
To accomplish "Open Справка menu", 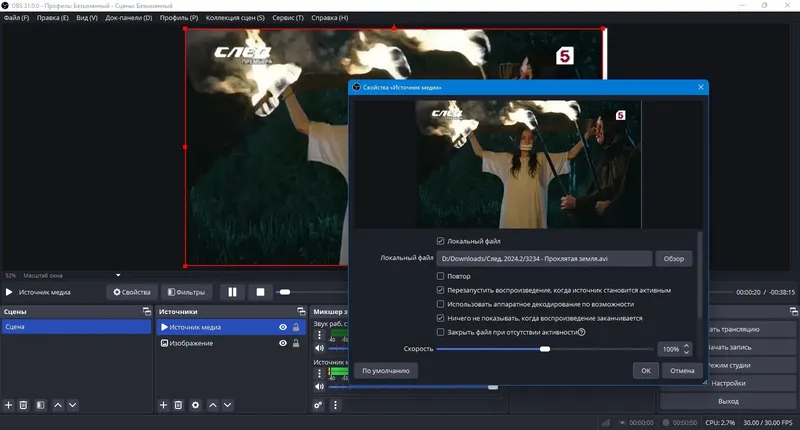I will click(x=330, y=17).
